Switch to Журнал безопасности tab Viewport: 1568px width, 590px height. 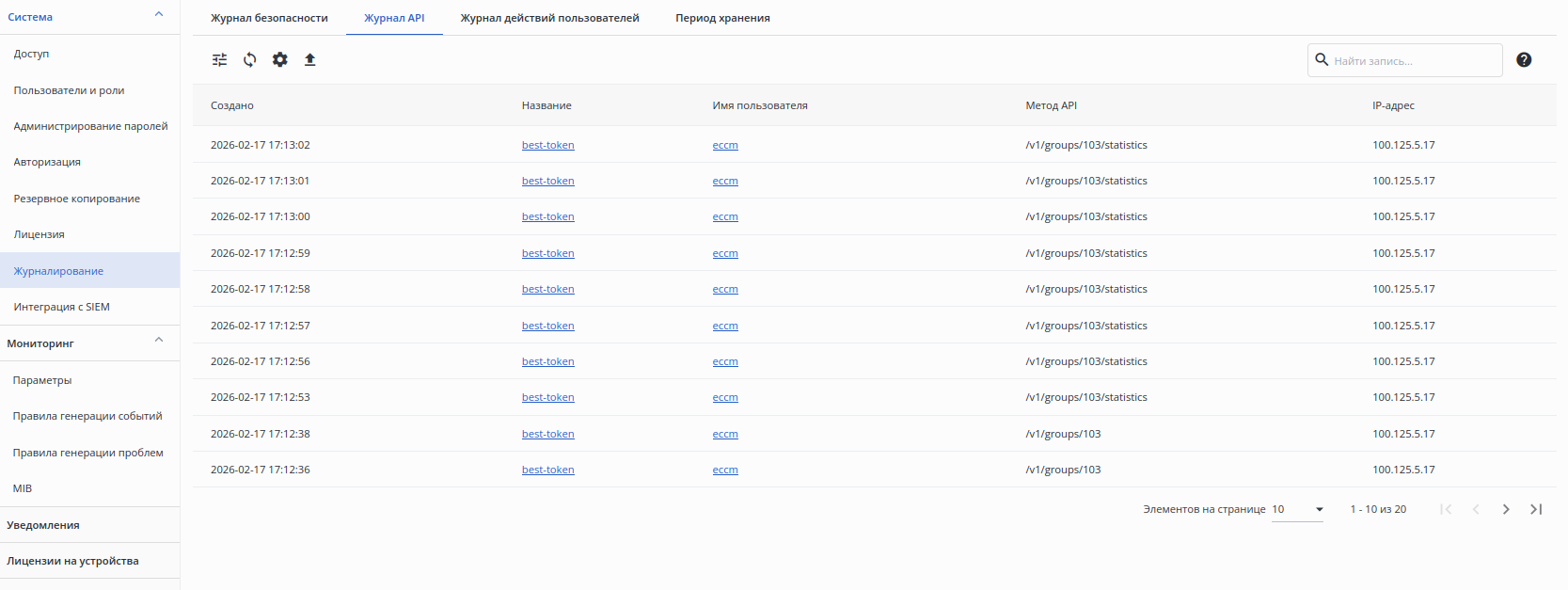(x=269, y=18)
